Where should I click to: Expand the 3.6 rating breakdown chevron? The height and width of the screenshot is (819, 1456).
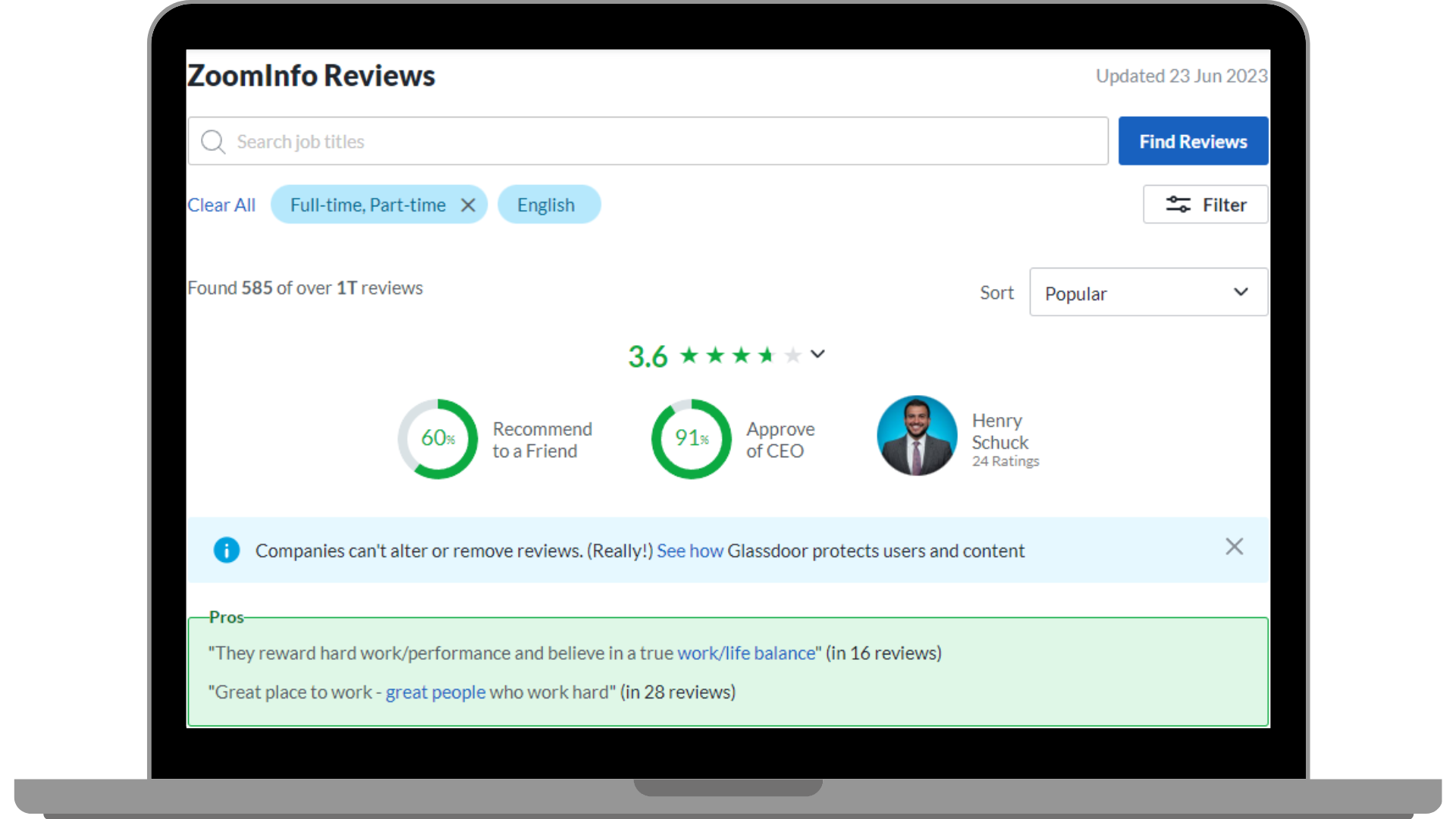pos(817,354)
